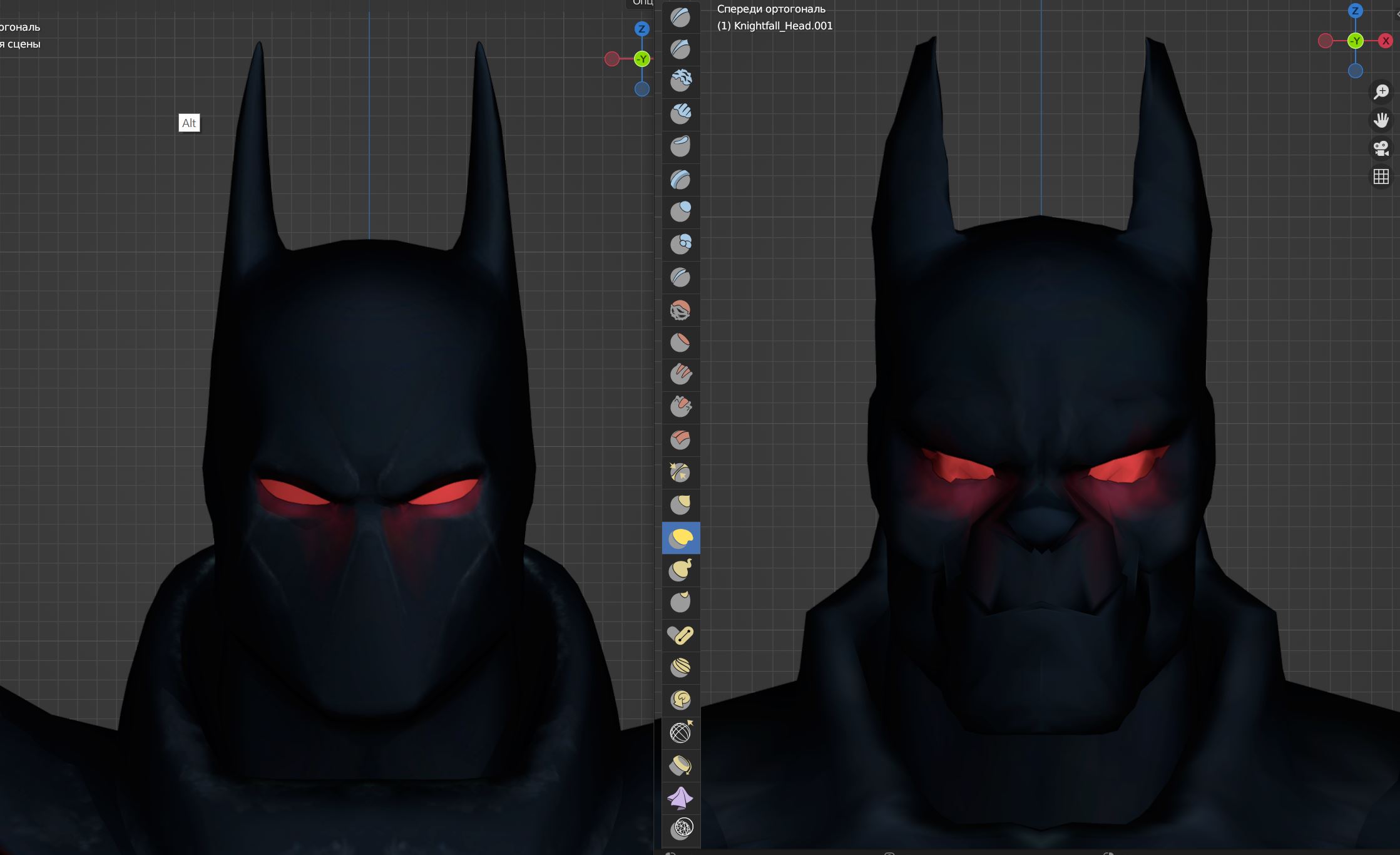This screenshot has height=855, width=1400.
Task: Click the pan view hand button
Action: [x=1381, y=120]
